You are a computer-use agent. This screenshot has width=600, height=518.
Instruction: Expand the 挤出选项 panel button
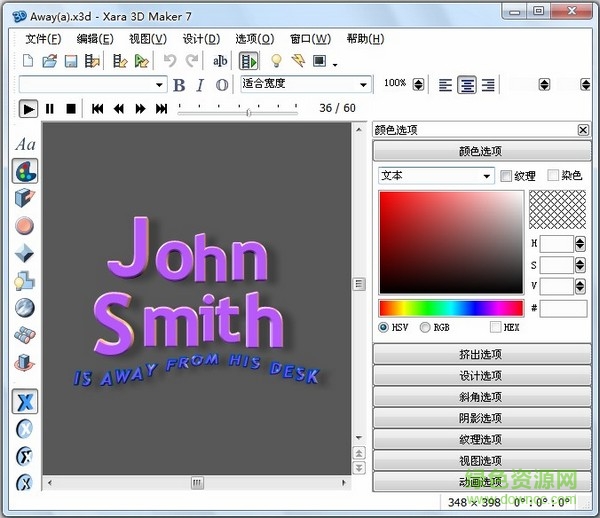(x=482, y=354)
